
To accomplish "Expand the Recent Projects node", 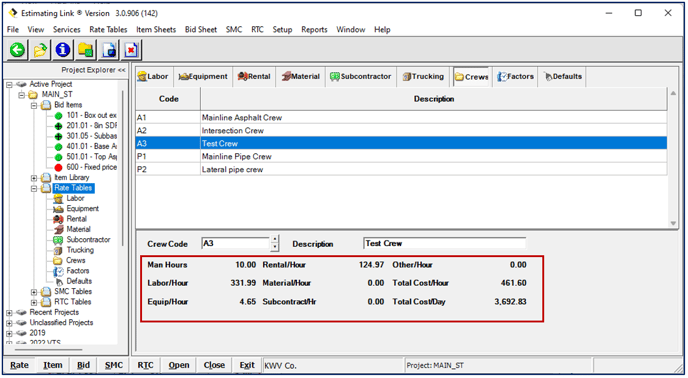I will coord(9,313).
